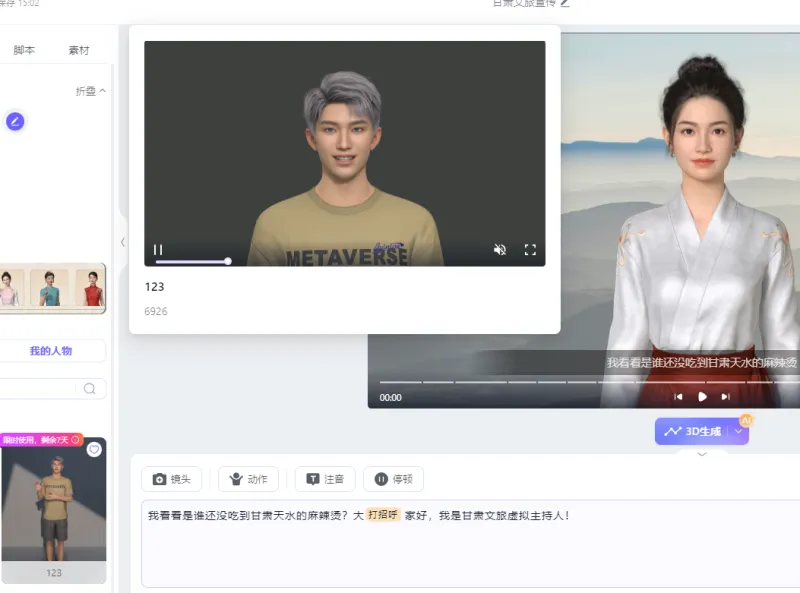Open the 注音 pronunciation tool
The image size is (800, 593).
(x=325, y=479)
